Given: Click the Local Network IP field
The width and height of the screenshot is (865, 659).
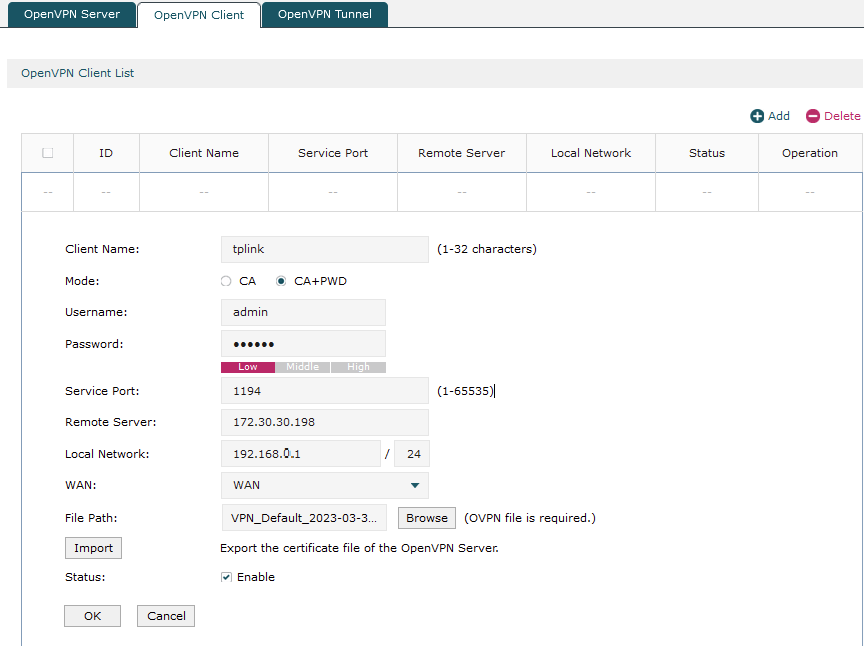Looking at the screenshot, I should (x=301, y=454).
